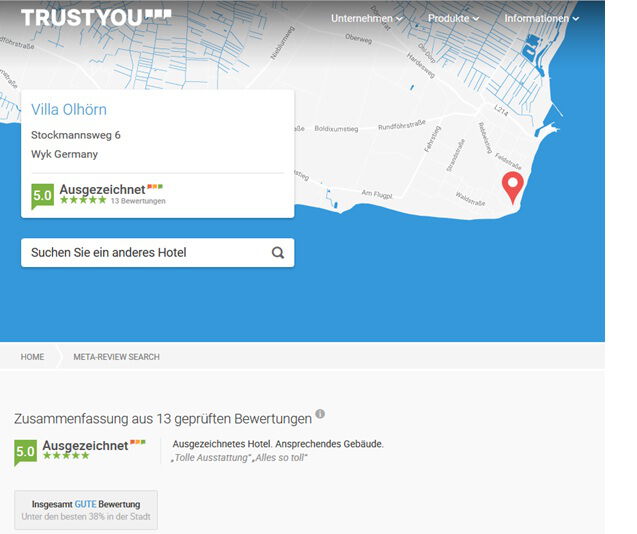
Task: Click 'Ausgezeichnet' rating label in hotel card
Action: [x=102, y=189]
